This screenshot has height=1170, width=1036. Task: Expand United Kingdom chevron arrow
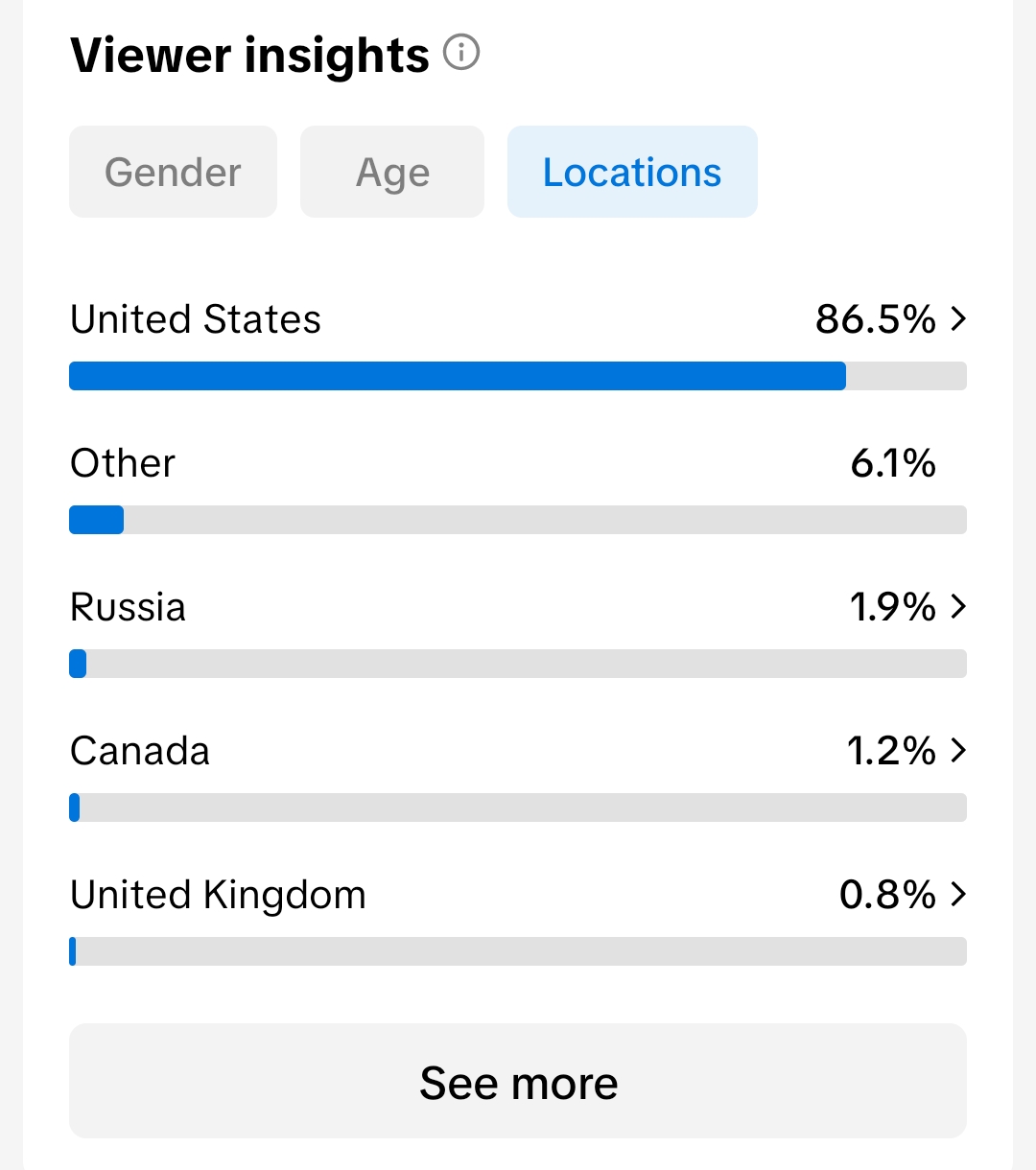click(x=957, y=894)
